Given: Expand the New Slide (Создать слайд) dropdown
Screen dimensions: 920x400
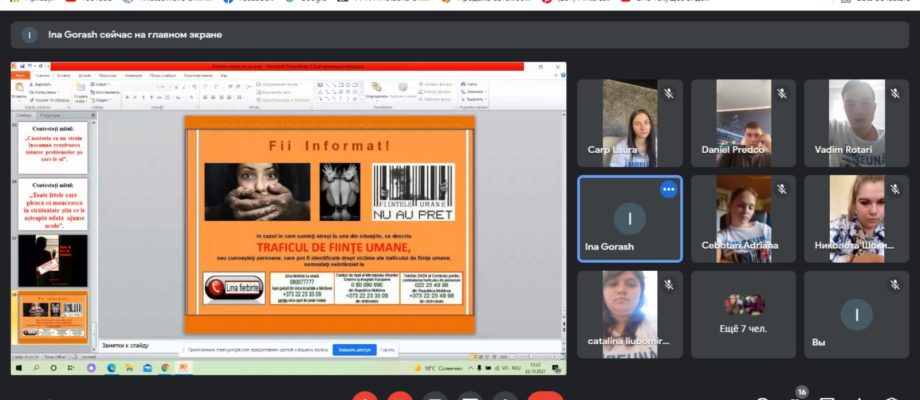Looking at the screenshot, I should tap(81, 98).
